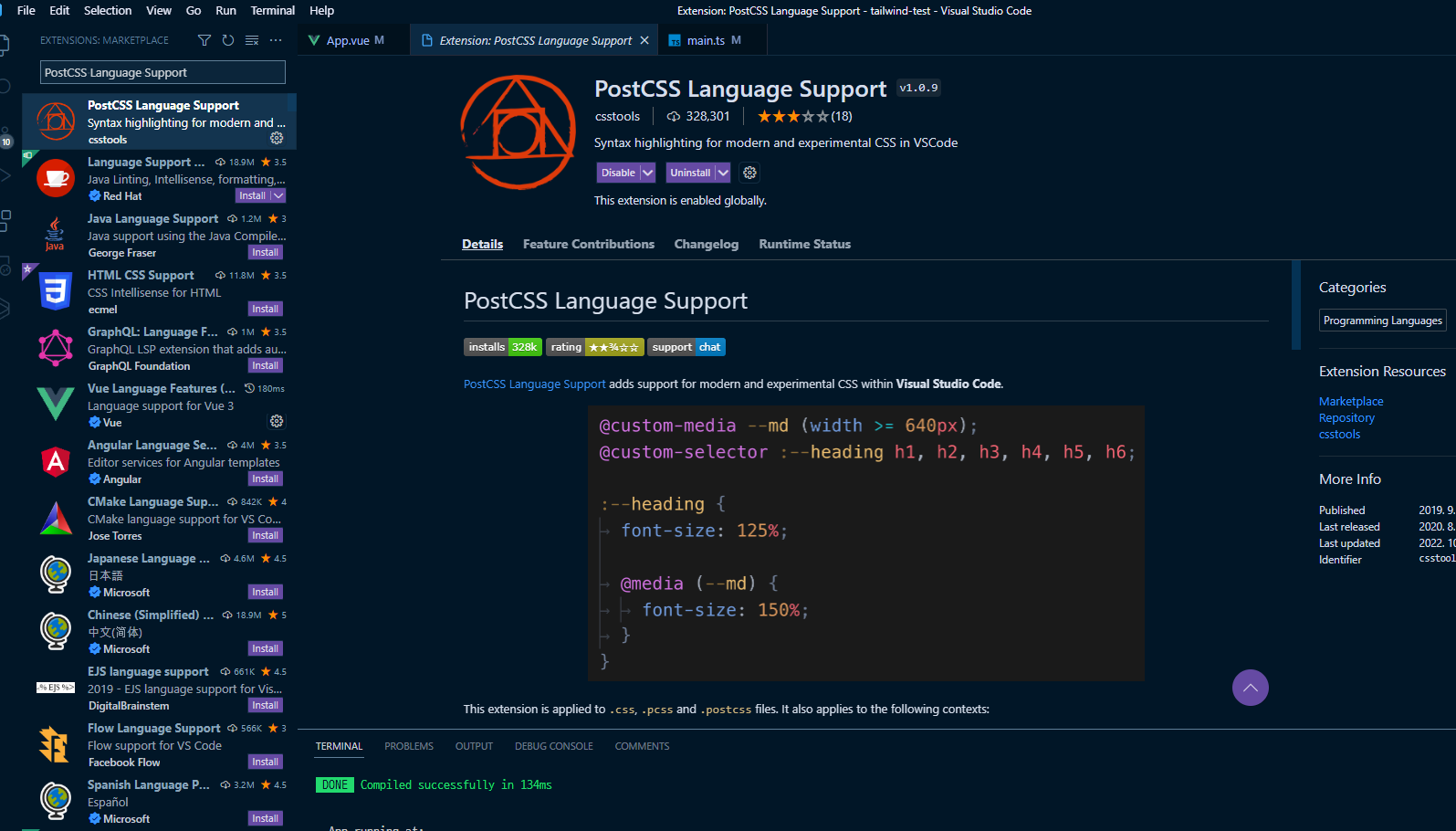Install GraphQL Language Feature extension
The image size is (1456, 831).
coord(266,365)
